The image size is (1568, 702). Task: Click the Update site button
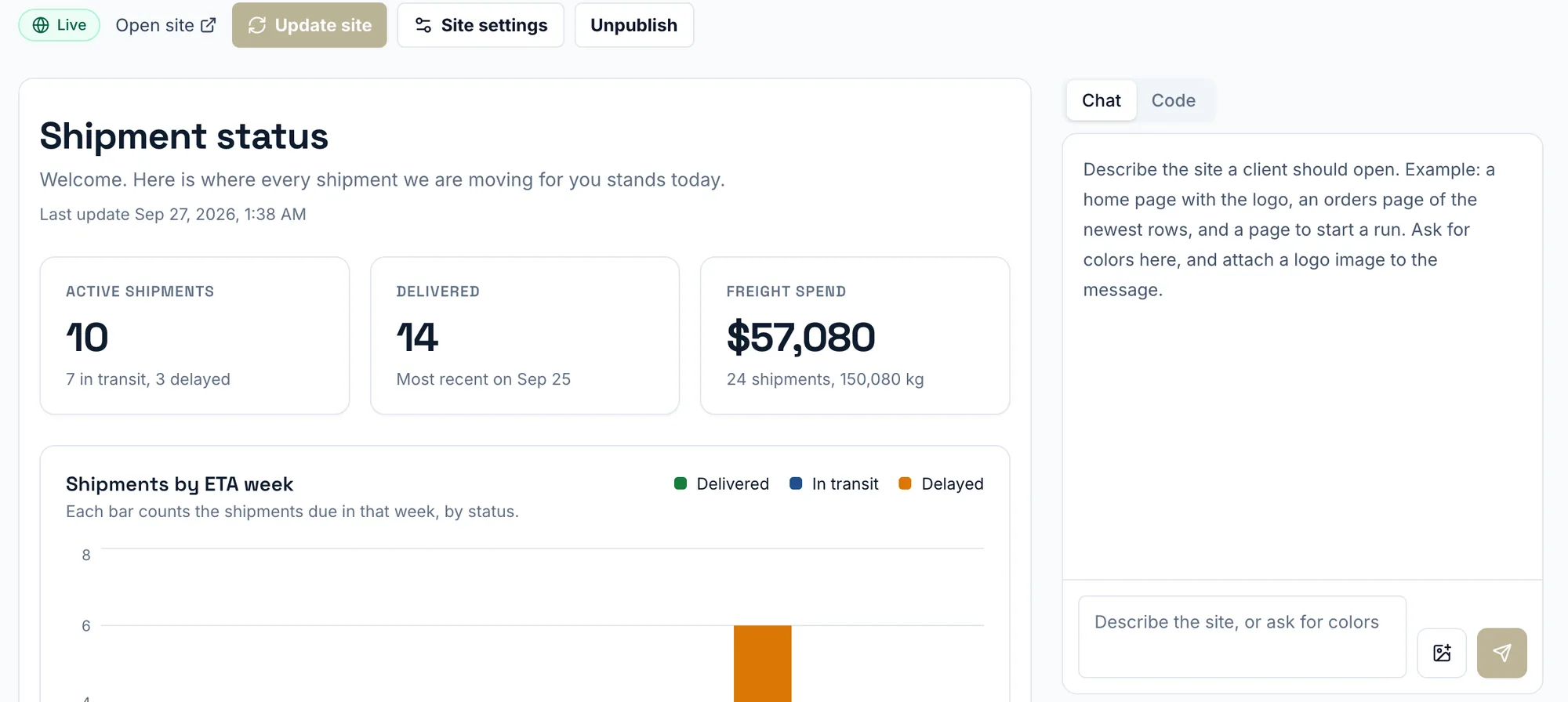pyautogui.click(x=309, y=25)
